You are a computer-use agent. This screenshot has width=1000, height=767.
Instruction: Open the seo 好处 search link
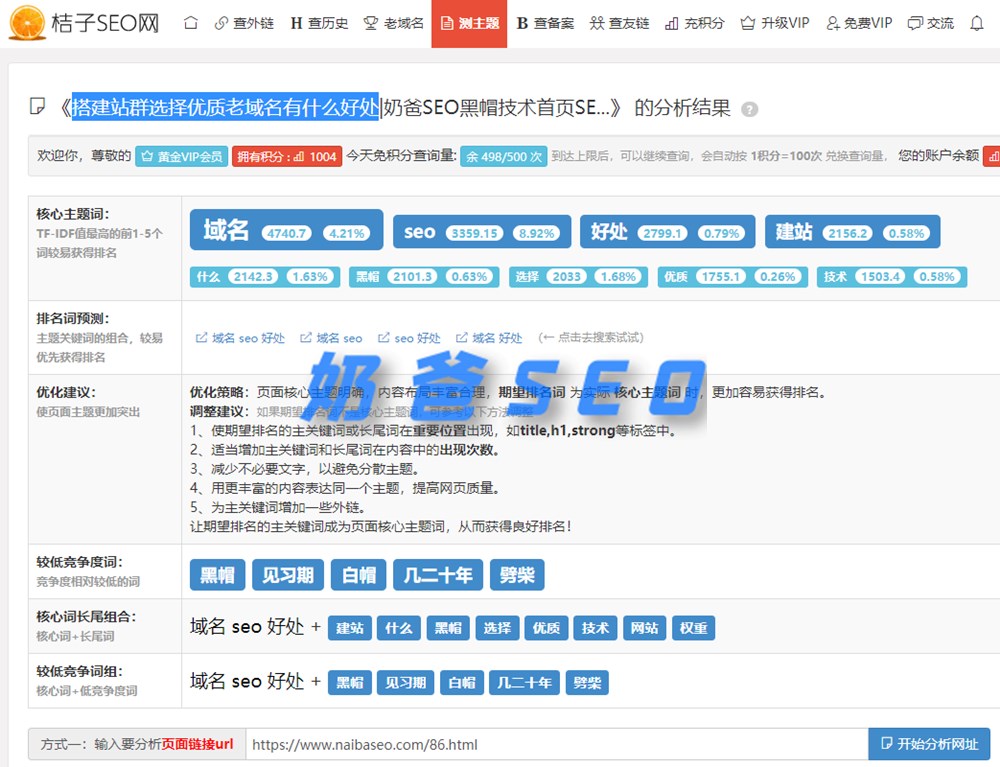pos(409,338)
